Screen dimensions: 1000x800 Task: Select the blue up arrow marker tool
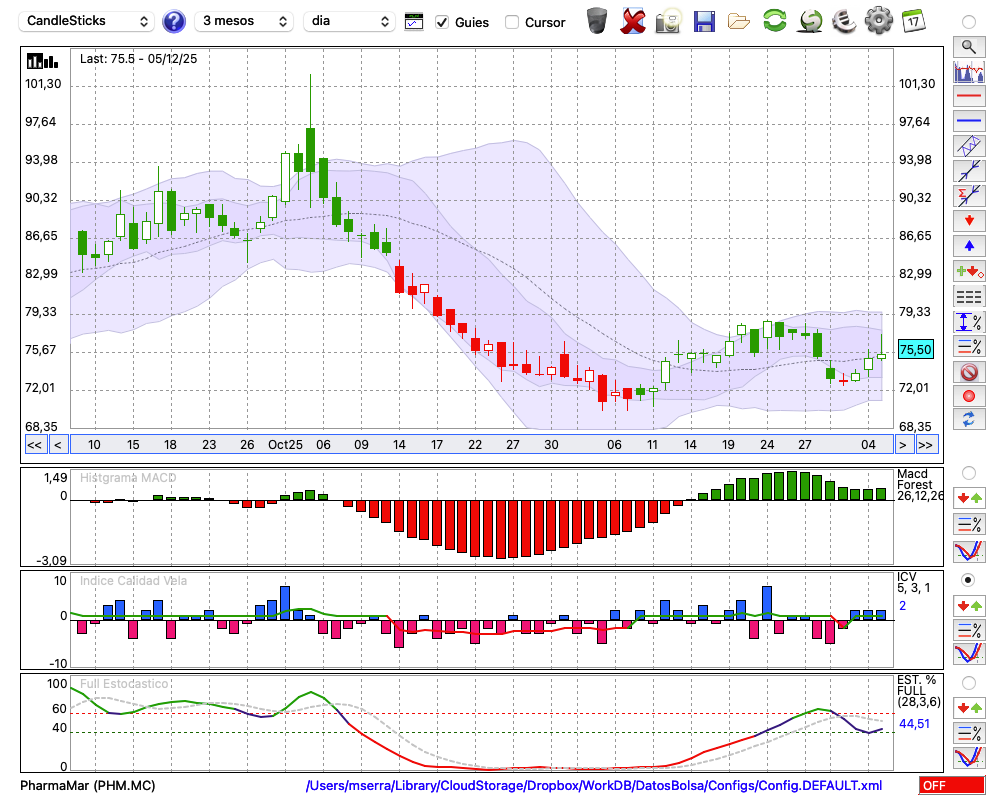click(x=968, y=245)
